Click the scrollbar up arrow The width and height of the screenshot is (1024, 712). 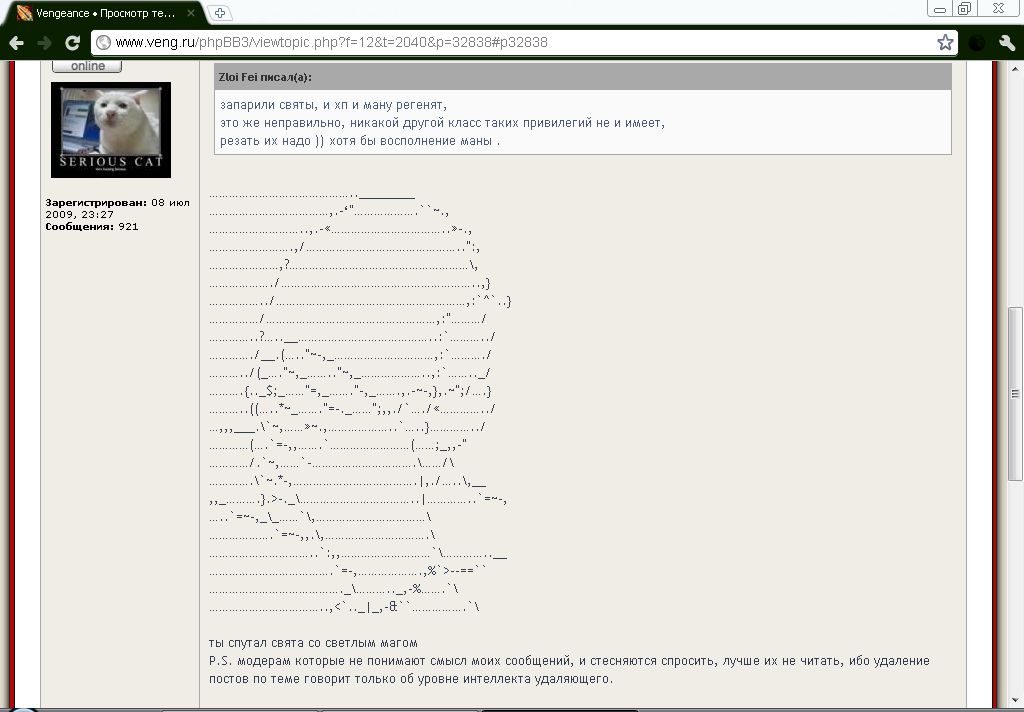click(1016, 69)
